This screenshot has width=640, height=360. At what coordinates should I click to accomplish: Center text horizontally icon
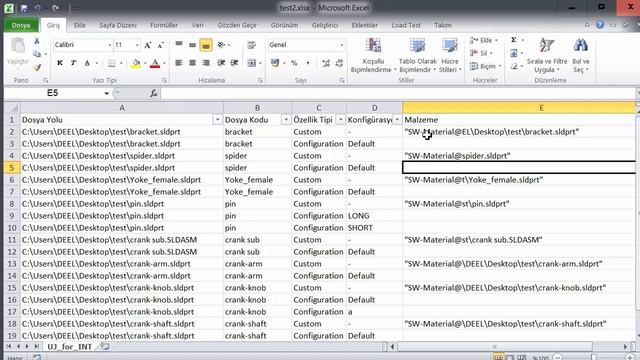coord(192,63)
